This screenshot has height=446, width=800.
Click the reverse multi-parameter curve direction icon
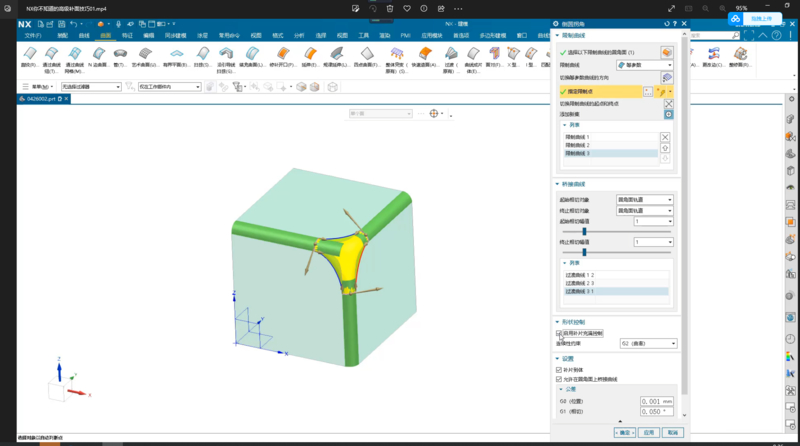point(668,77)
